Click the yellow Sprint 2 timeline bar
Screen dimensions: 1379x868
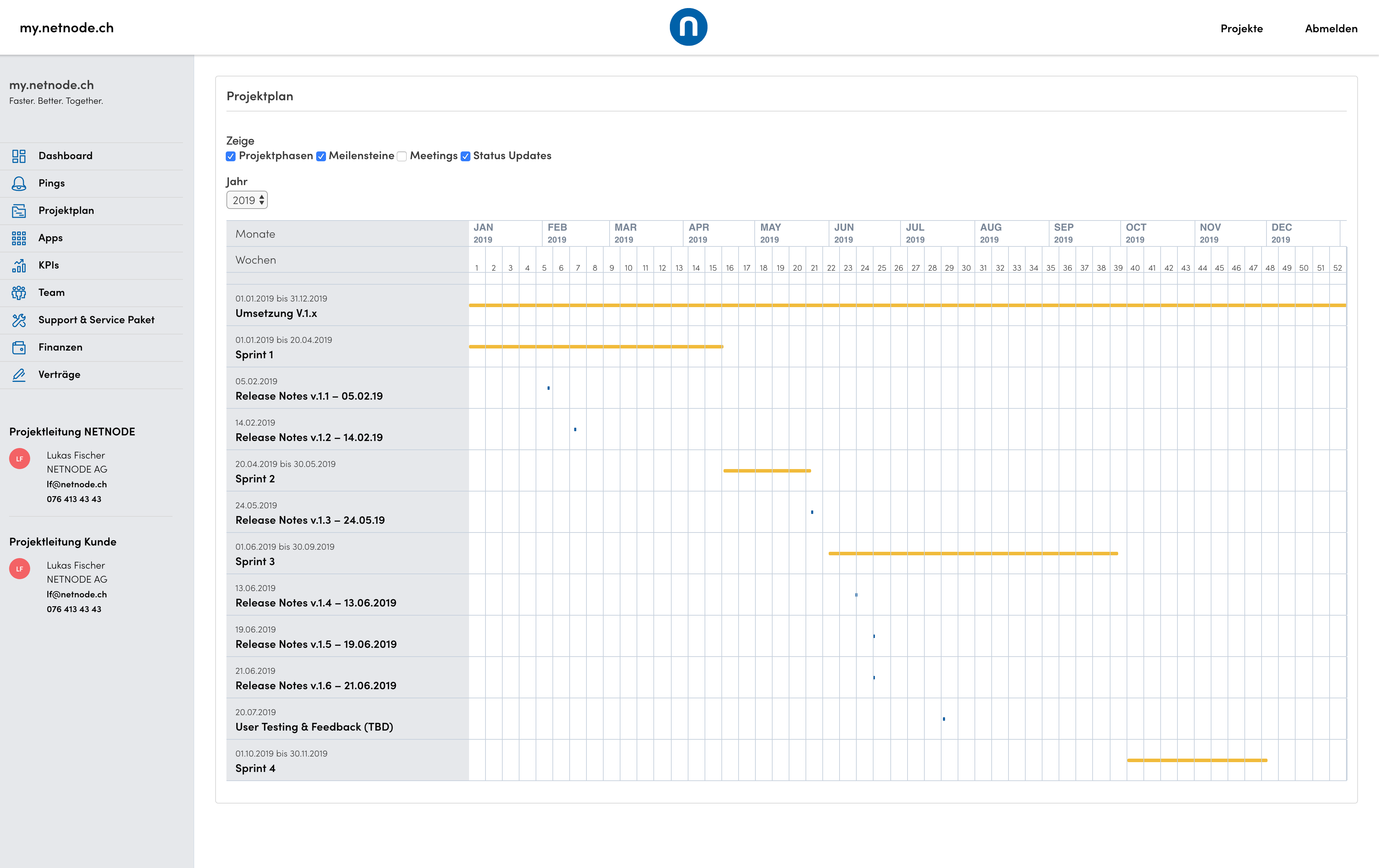point(767,471)
